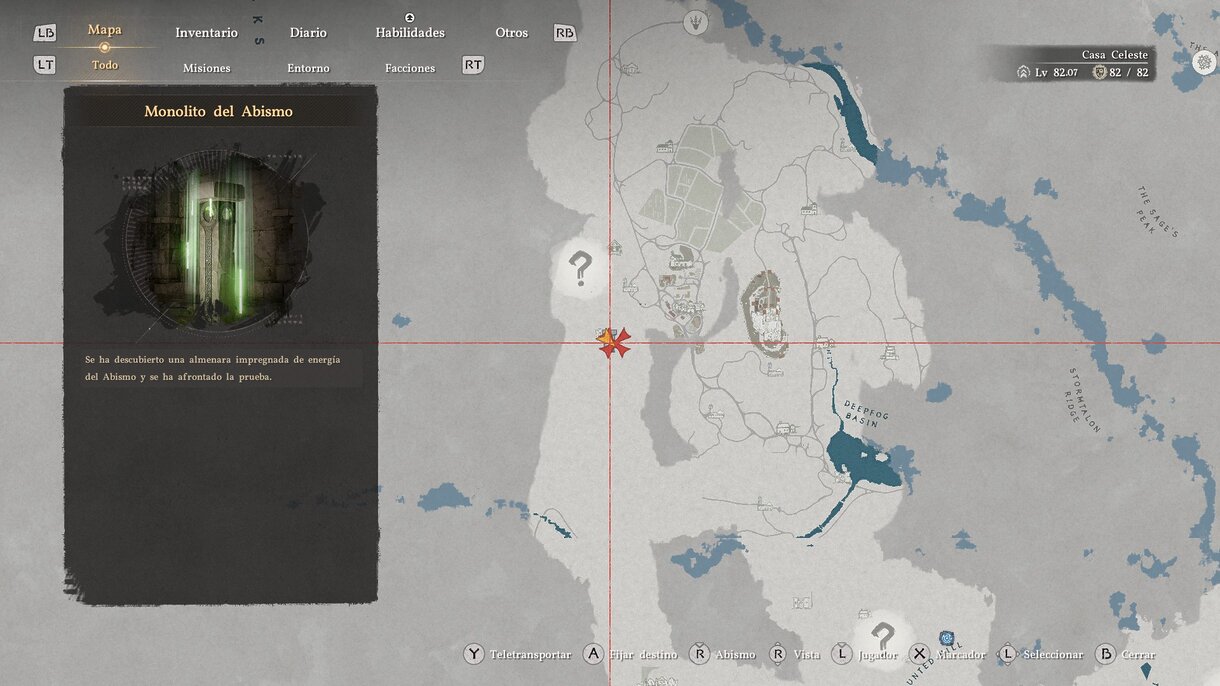
Task: Select the question mark at map bottom
Action: 882,635
